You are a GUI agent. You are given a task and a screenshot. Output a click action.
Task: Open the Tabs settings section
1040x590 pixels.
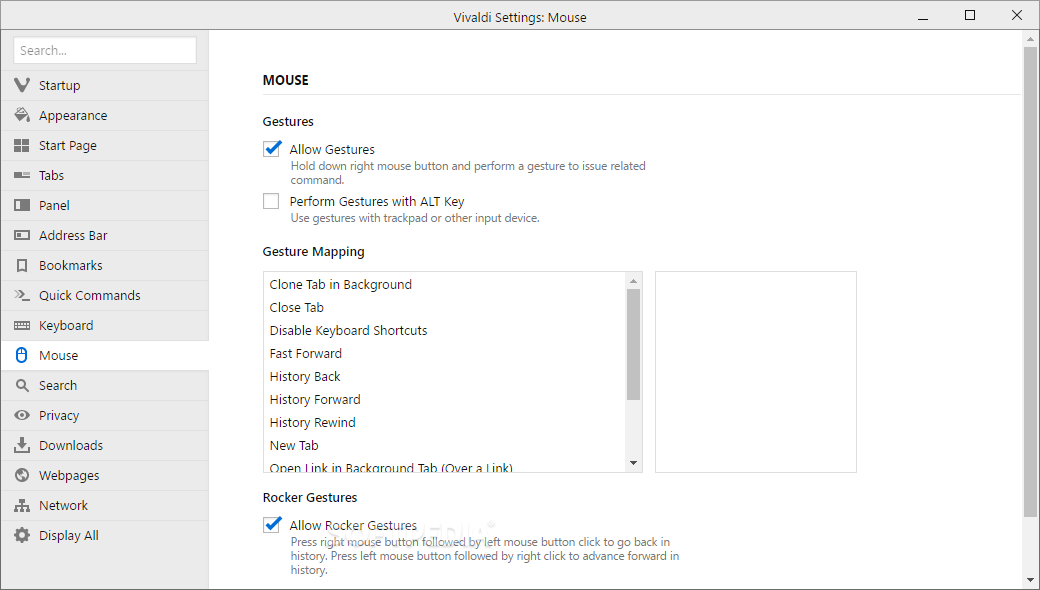tap(105, 176)
